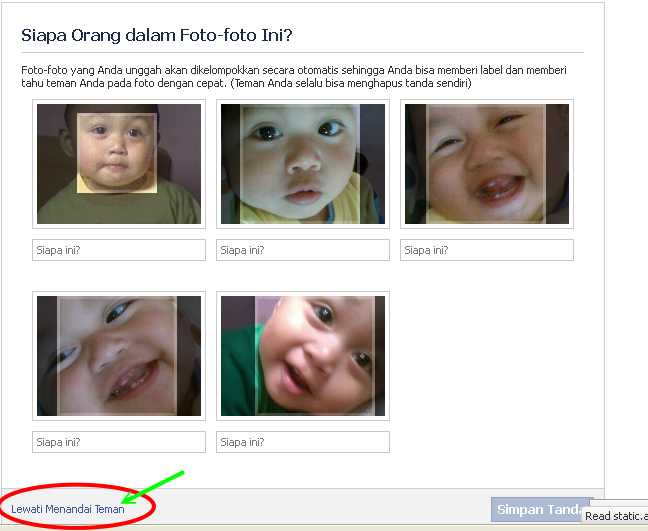This screenshot has height=531, width=648.
Task: Focus 'Siapa ini?' field under the wide-eyed baby
Action: (x=303, y=250)
